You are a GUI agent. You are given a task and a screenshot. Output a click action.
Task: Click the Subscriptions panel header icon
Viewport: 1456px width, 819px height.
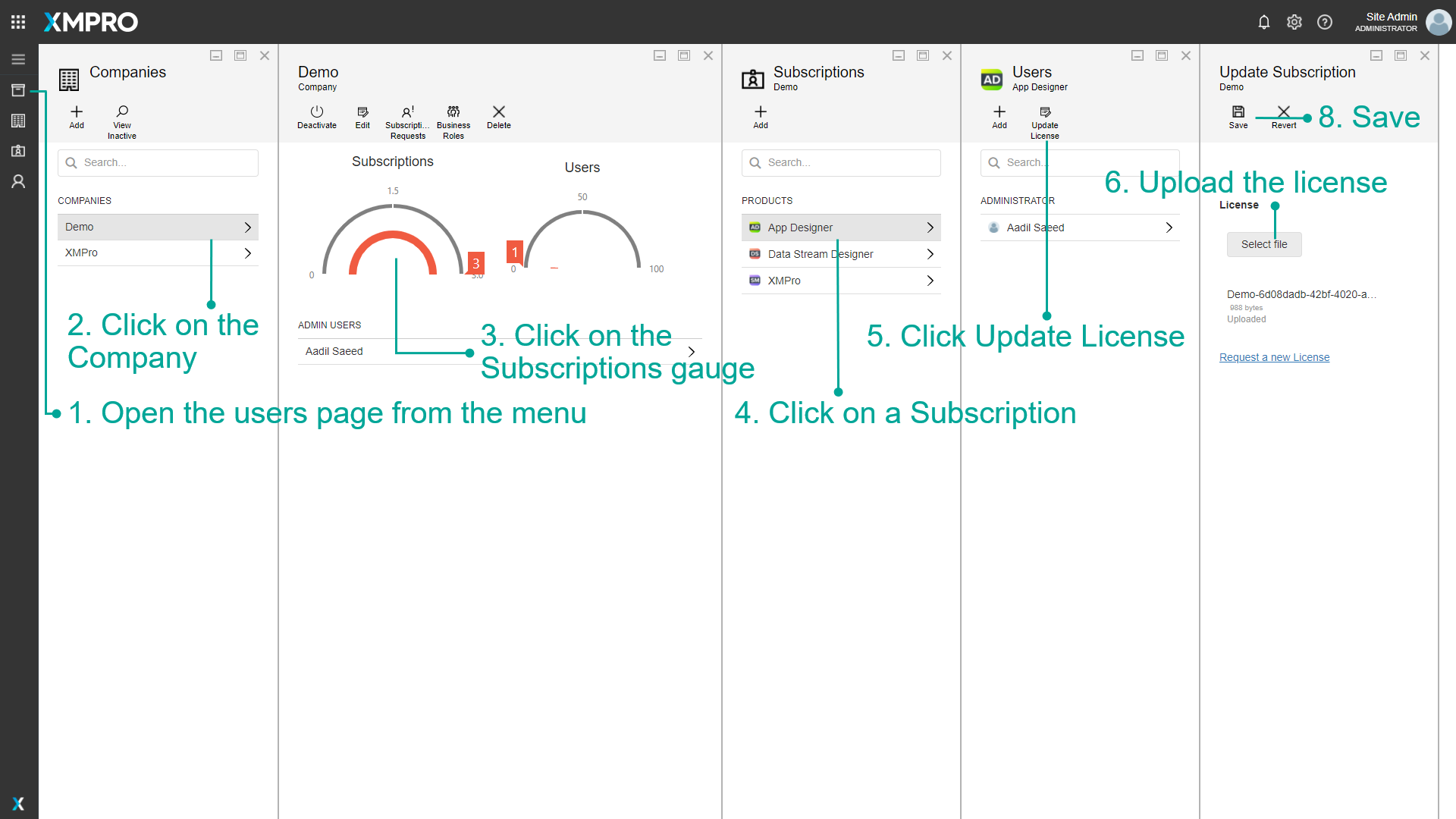[753, 79]
